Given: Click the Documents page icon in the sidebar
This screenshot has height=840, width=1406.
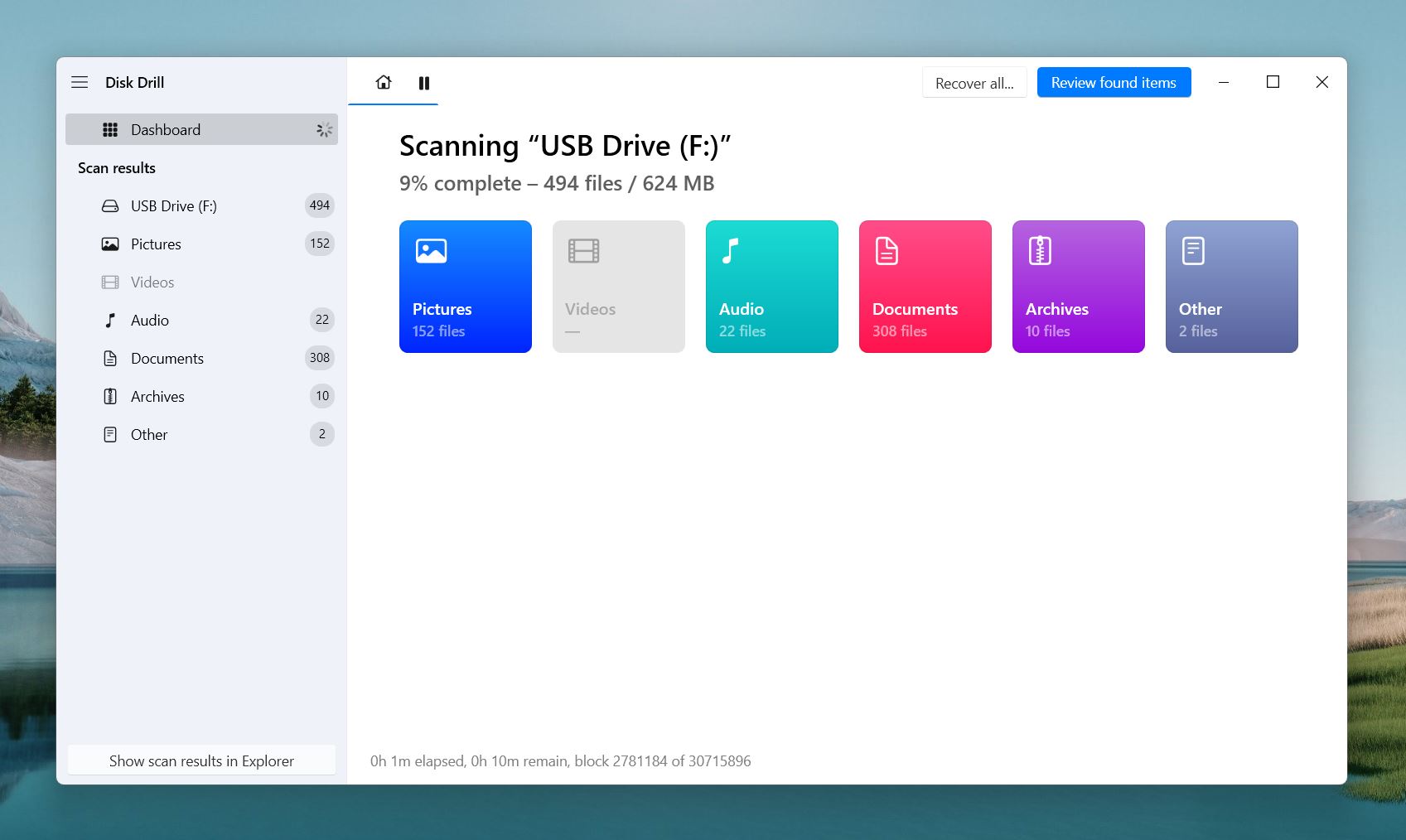Looking at the screenshot, I should pos(110,358).
